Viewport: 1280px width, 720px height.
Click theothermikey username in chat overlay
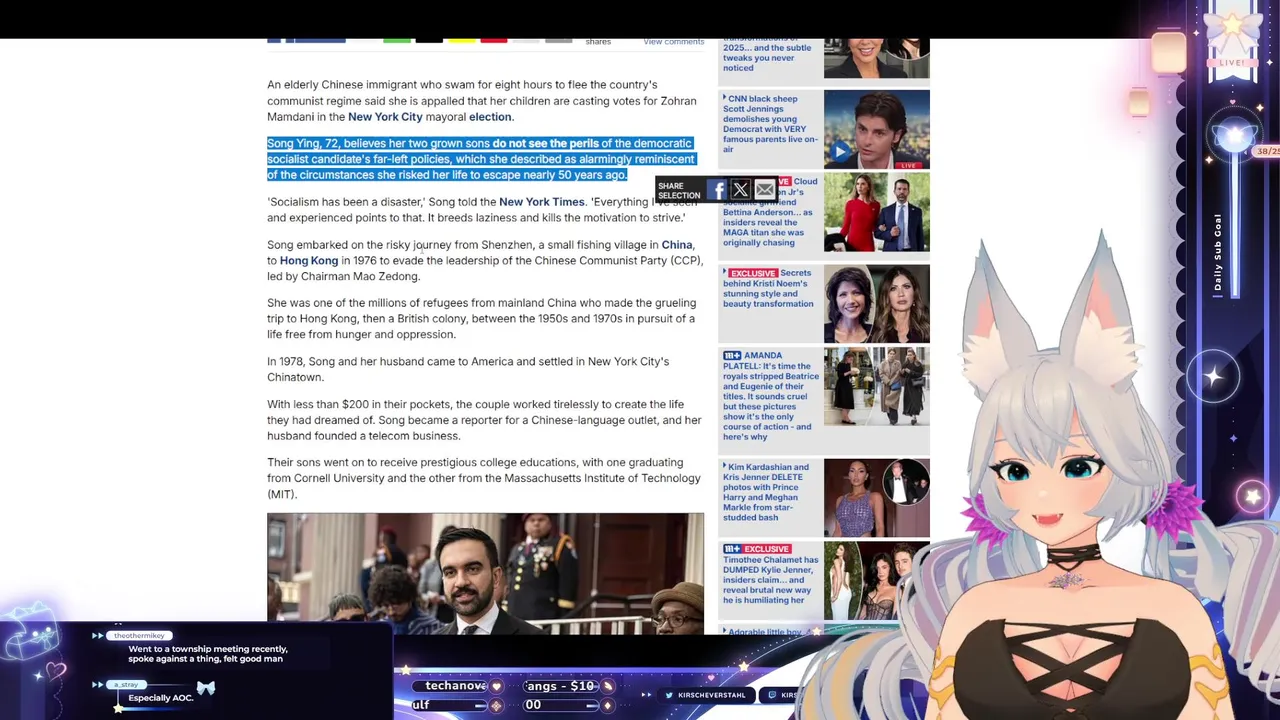click(139, 636)
